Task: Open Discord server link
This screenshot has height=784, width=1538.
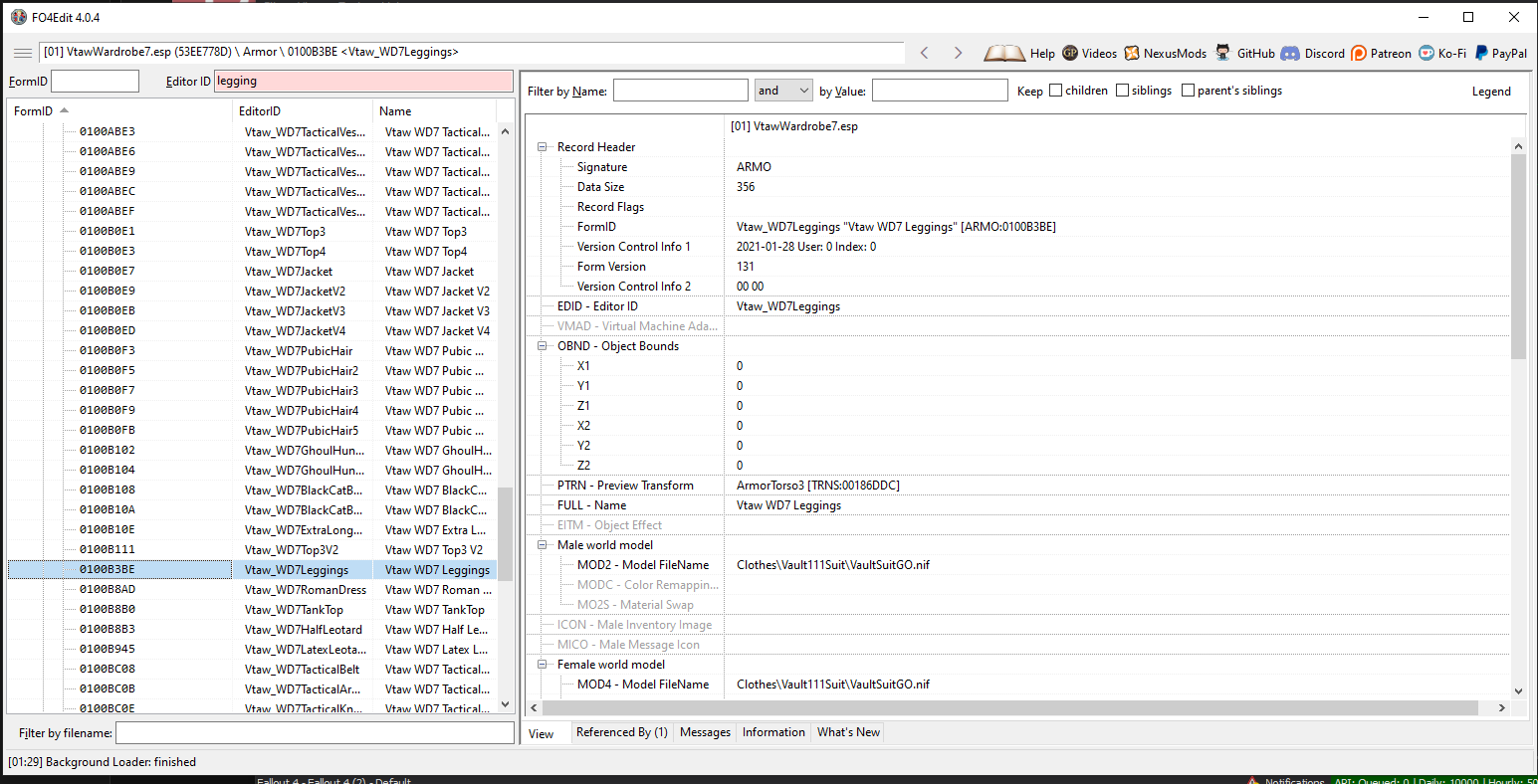Action: [x=1312, y=54]
